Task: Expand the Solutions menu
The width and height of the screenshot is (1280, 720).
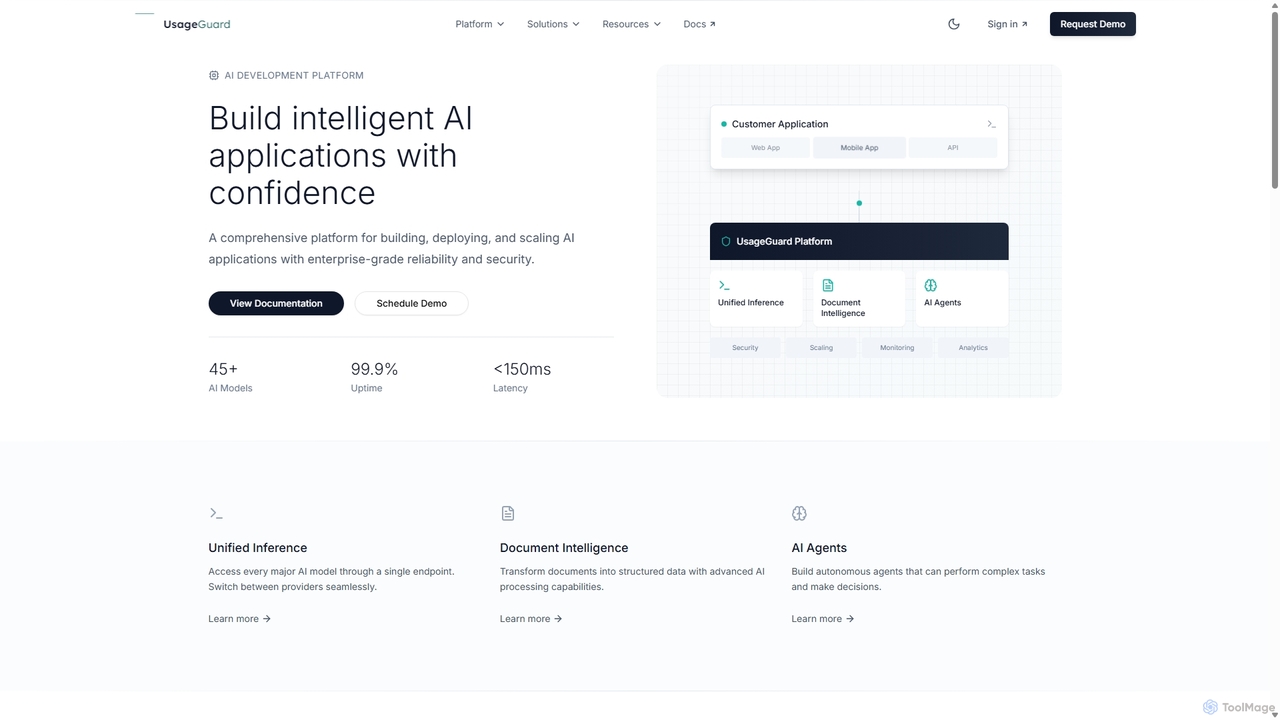Action: [553, 24]
